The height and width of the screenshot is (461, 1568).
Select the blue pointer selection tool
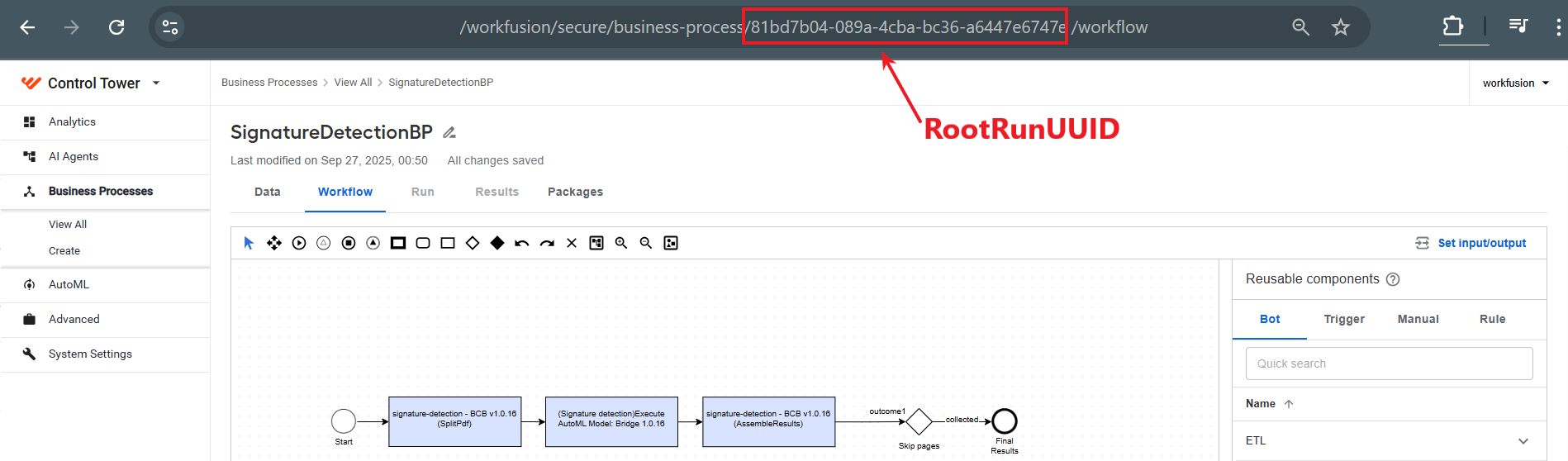(x=249, y=243)
